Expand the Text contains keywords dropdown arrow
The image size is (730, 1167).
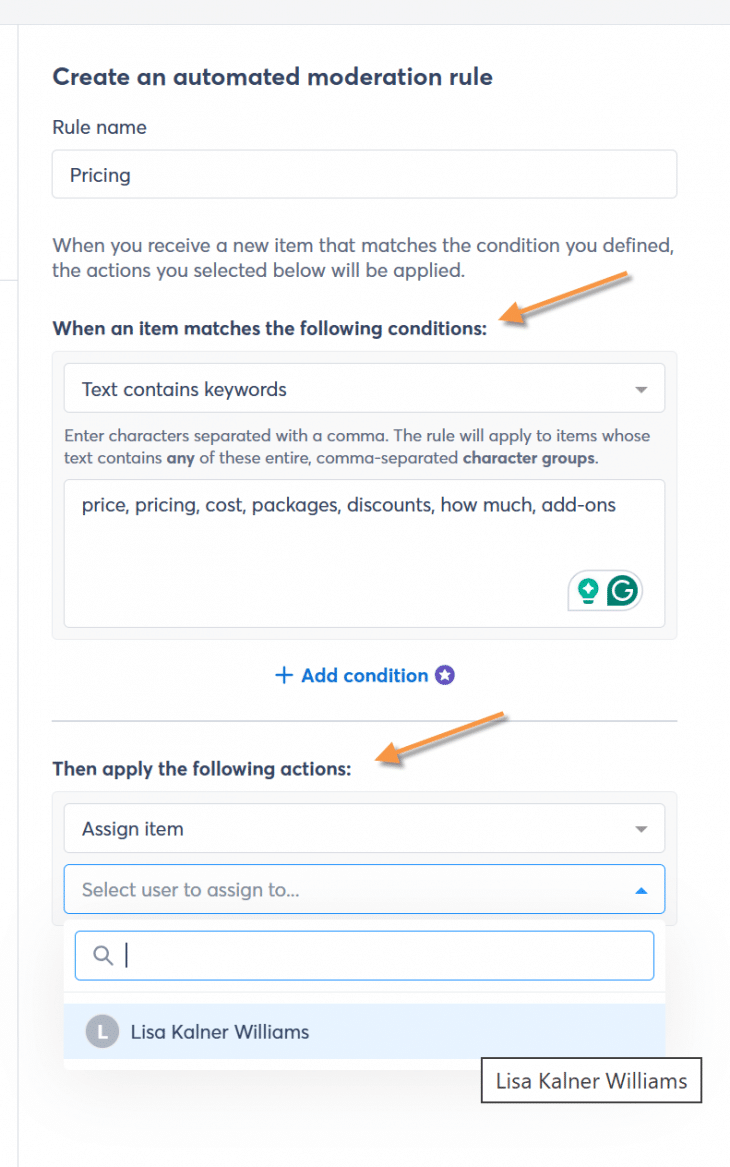coord(641,389)
